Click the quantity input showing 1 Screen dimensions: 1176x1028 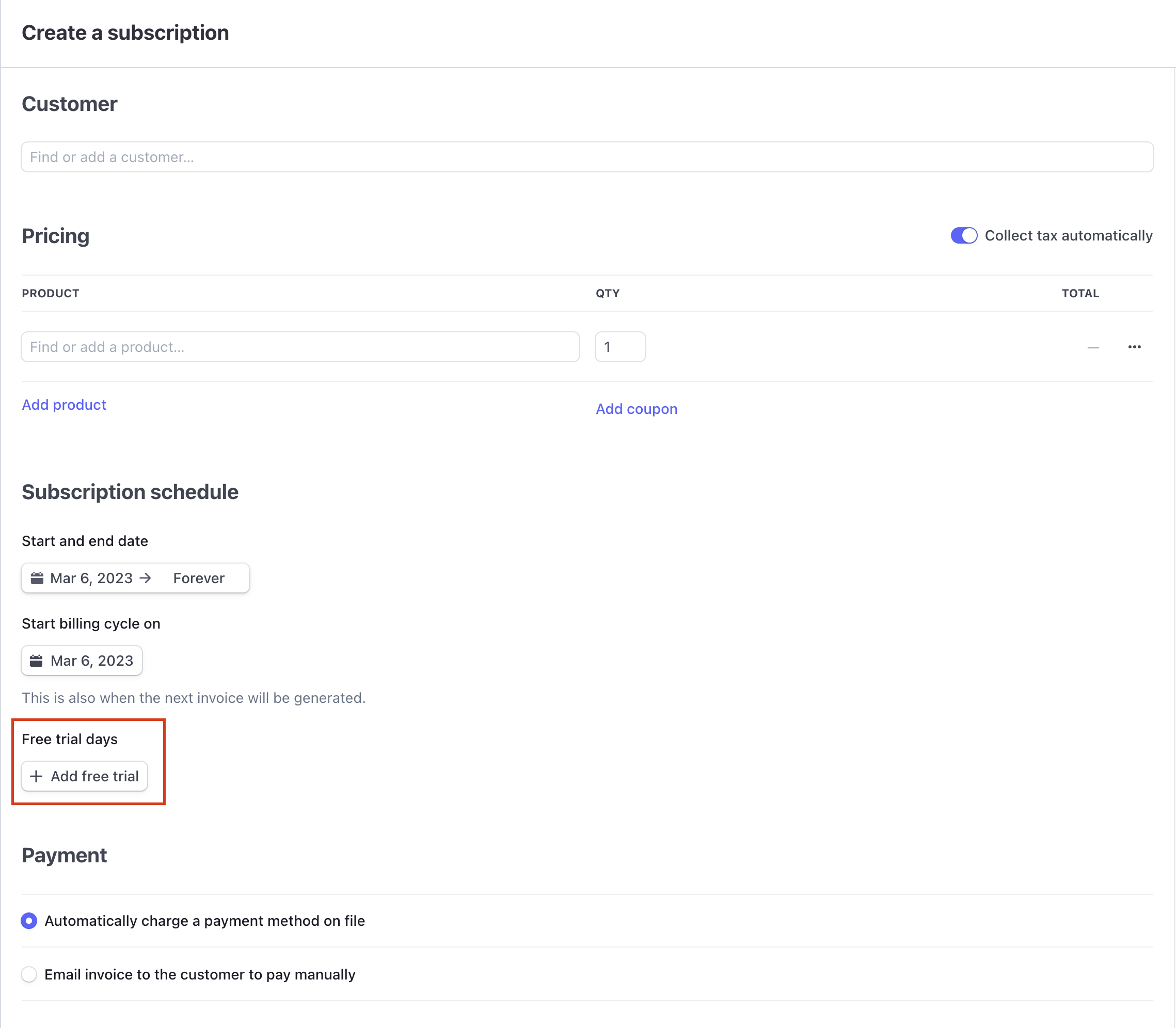(x=620, y=347)
